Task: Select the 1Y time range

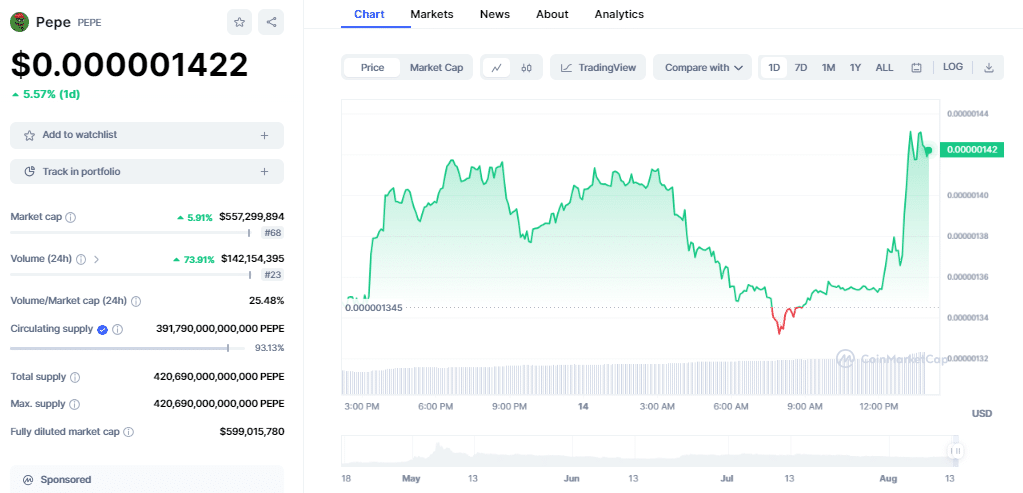Action: coord(855,68)
